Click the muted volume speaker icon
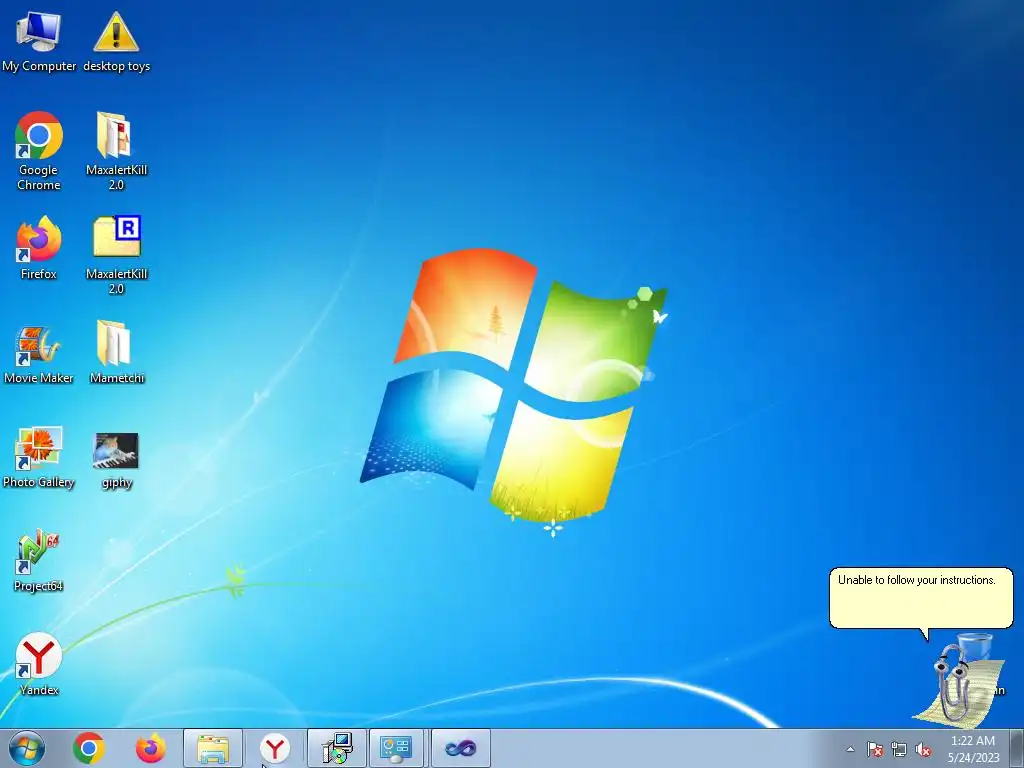 tap(923, 749)
